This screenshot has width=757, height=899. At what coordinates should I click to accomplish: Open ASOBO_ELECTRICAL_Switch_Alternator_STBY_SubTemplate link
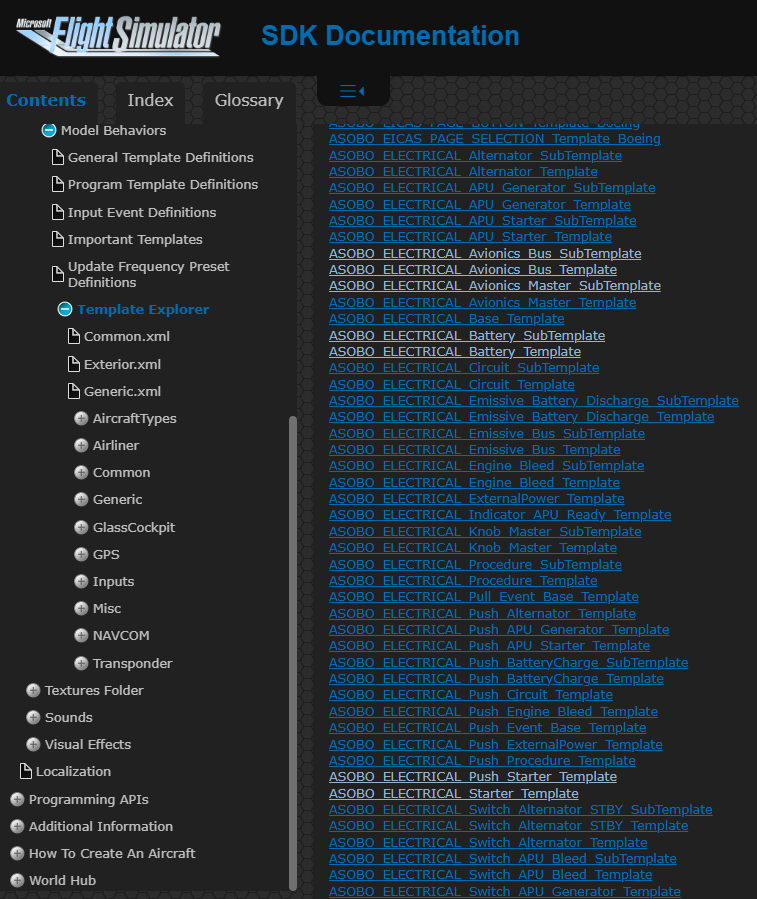click(x=521, y=810)
